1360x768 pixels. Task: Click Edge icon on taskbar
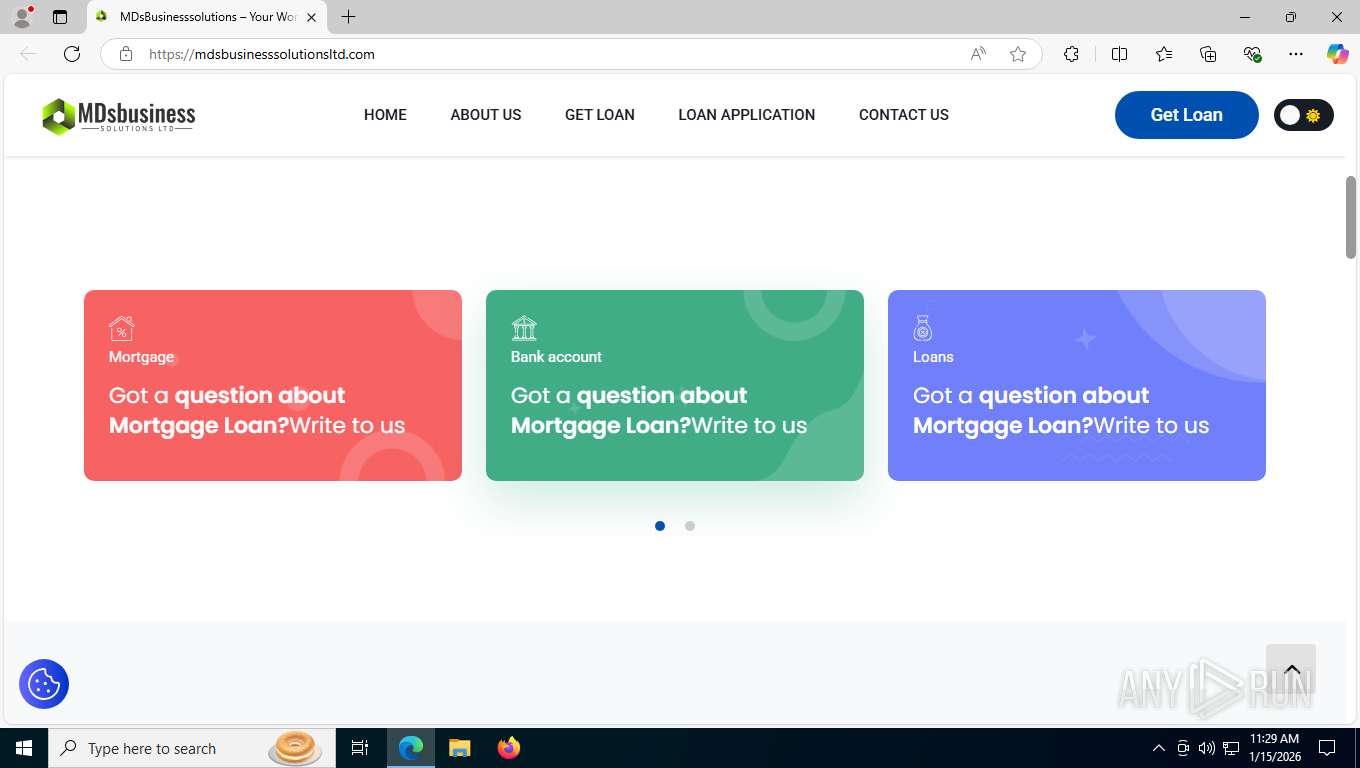pos(411,748)
